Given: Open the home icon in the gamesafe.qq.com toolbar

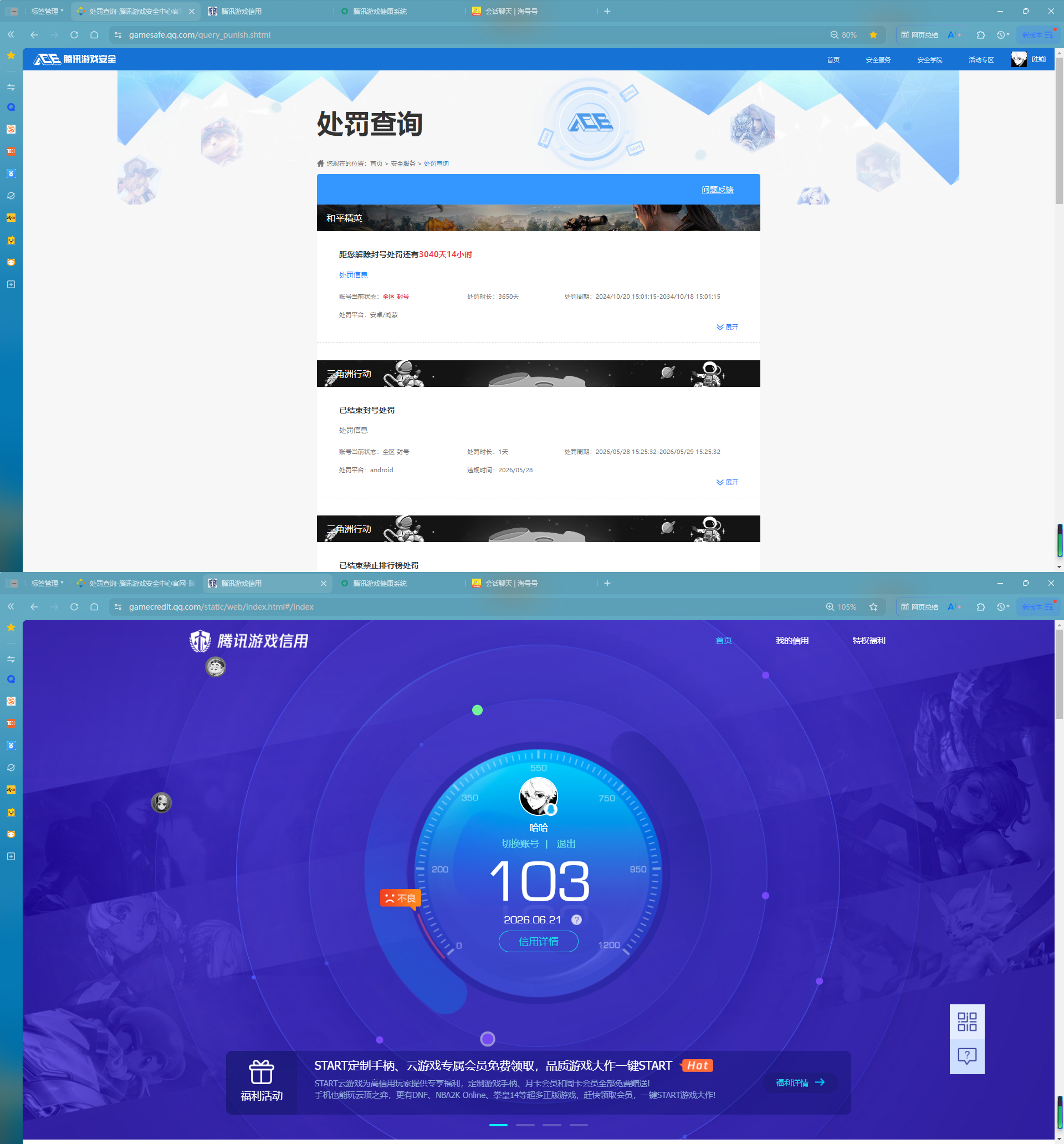Looking at the screenshot, I should pos(94,34).
